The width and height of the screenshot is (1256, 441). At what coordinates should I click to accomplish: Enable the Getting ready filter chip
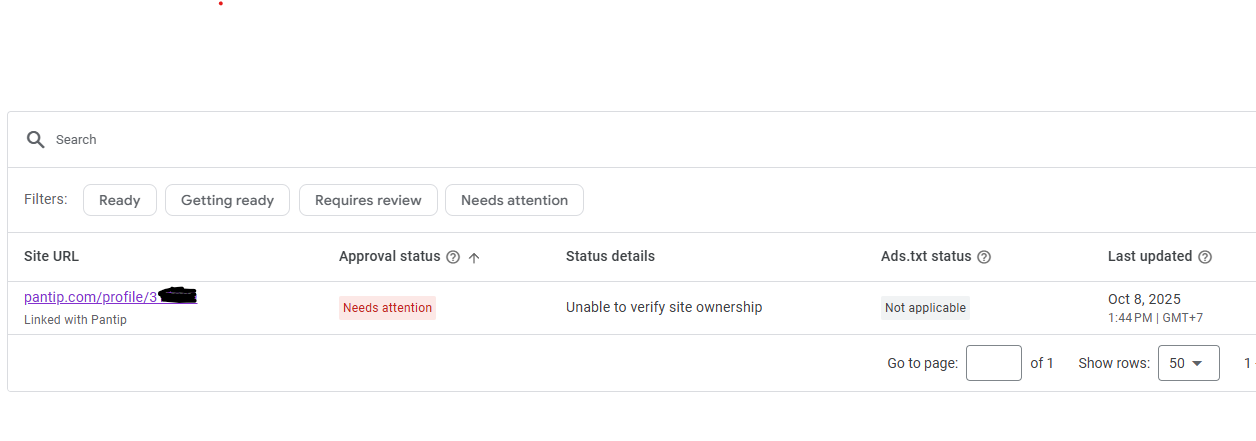tap(227, 200)
